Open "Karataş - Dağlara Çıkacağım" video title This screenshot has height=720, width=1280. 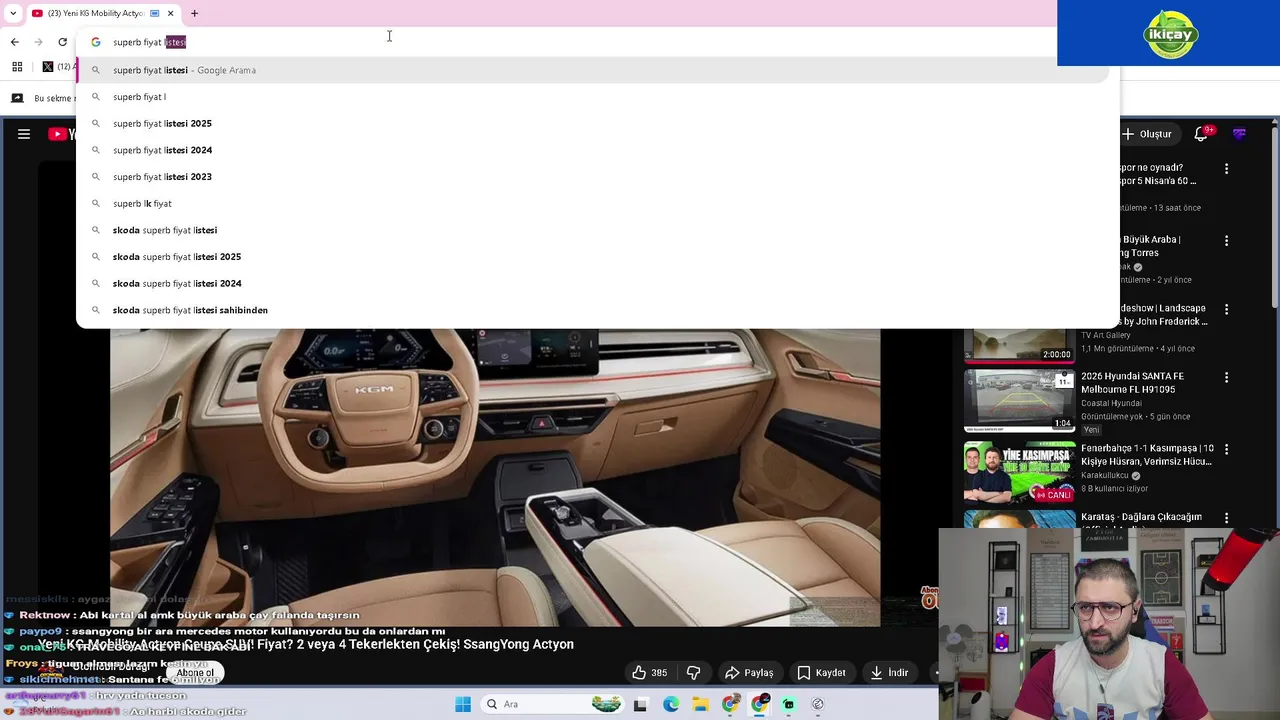coord(1141,517)
